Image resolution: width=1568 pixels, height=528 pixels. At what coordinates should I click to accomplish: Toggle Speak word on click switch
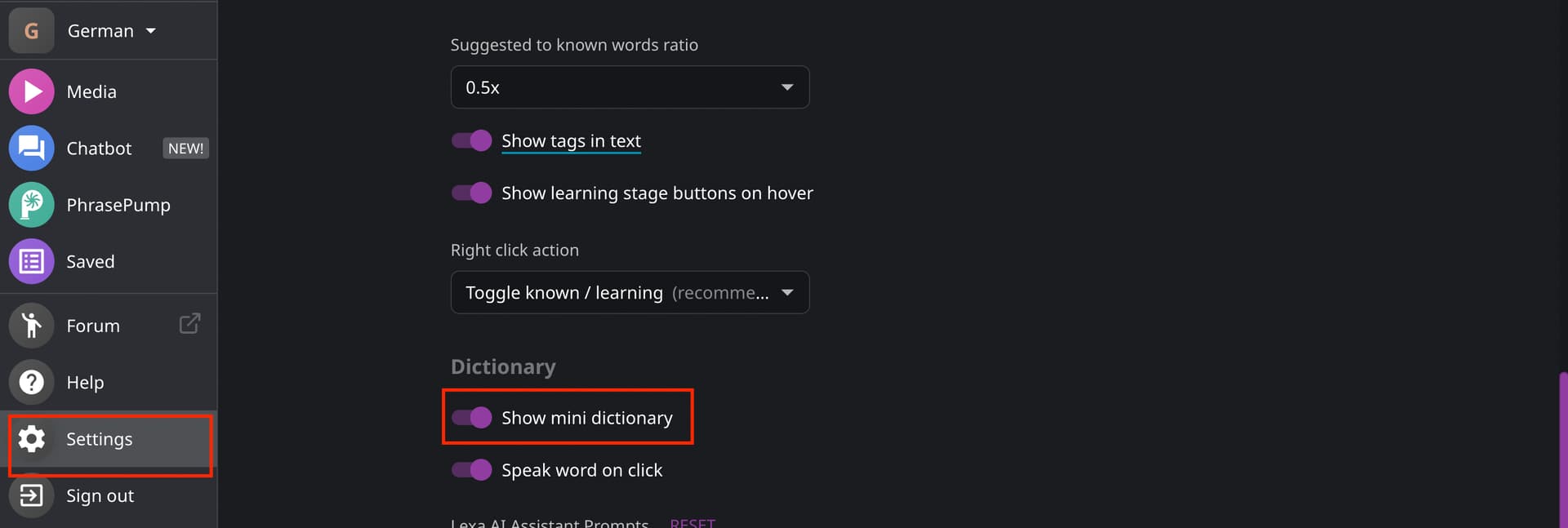point(472,470)
